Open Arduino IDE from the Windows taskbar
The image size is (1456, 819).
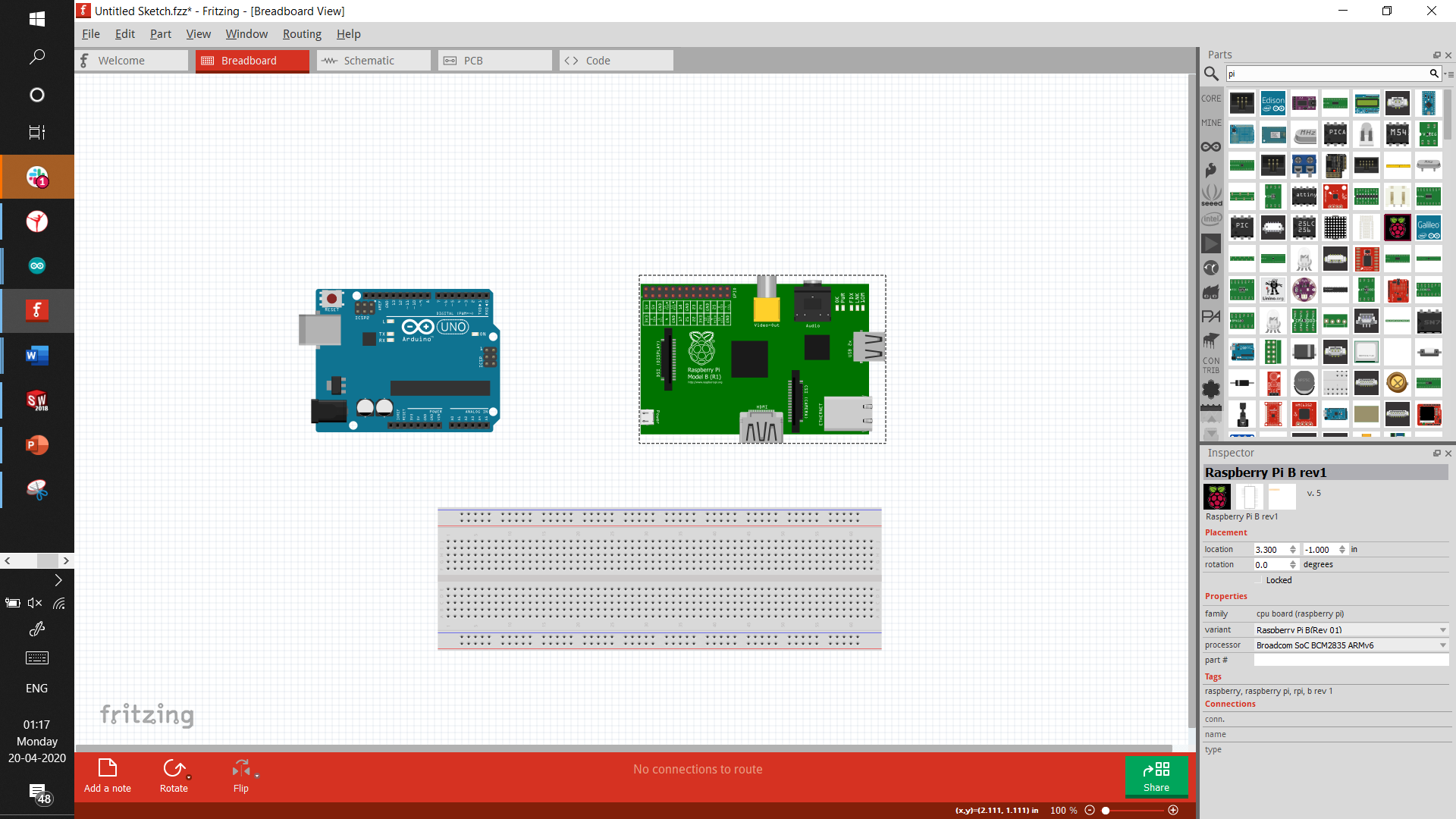click(x=37, y=266)
